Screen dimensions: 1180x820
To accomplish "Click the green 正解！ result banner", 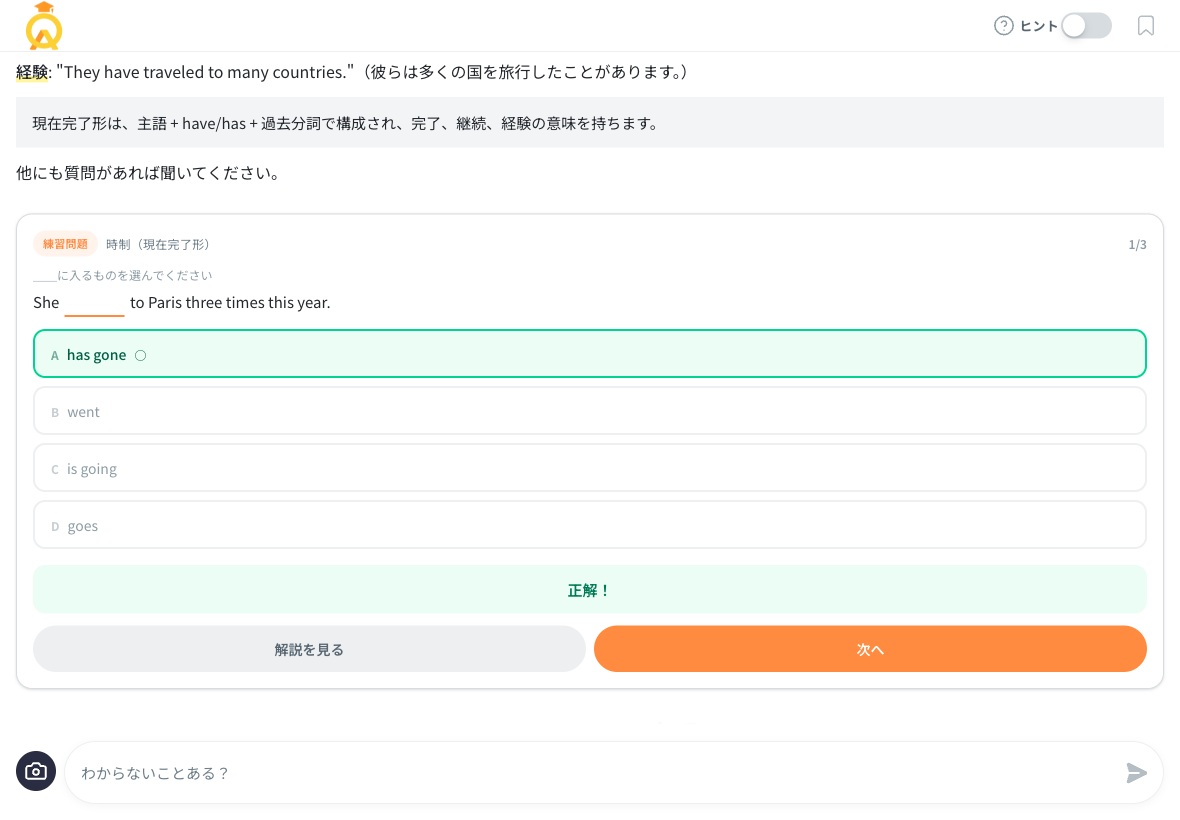I will [590, 589].
